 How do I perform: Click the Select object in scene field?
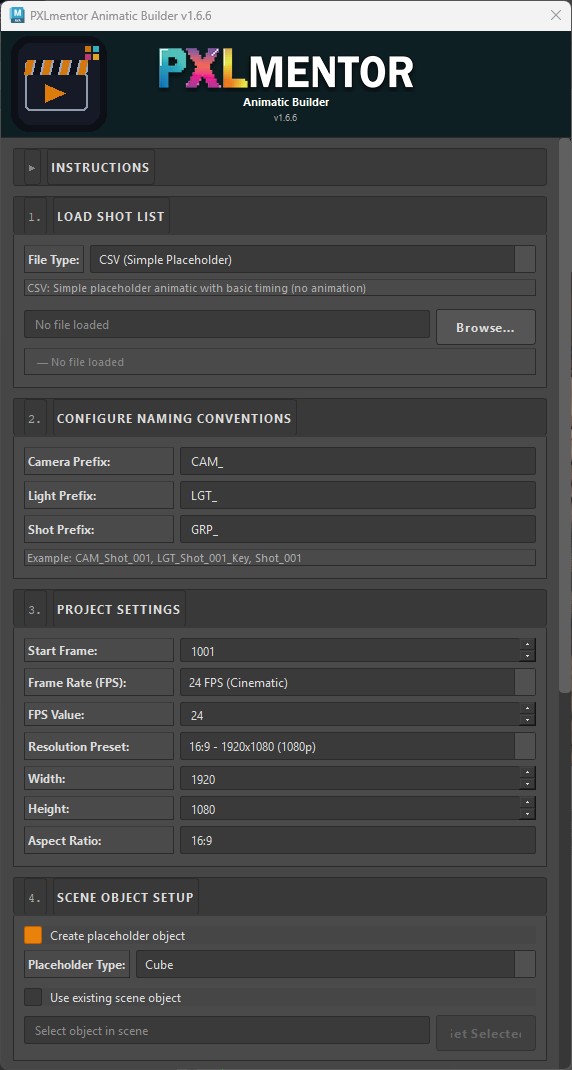(x=227, y=1030)
